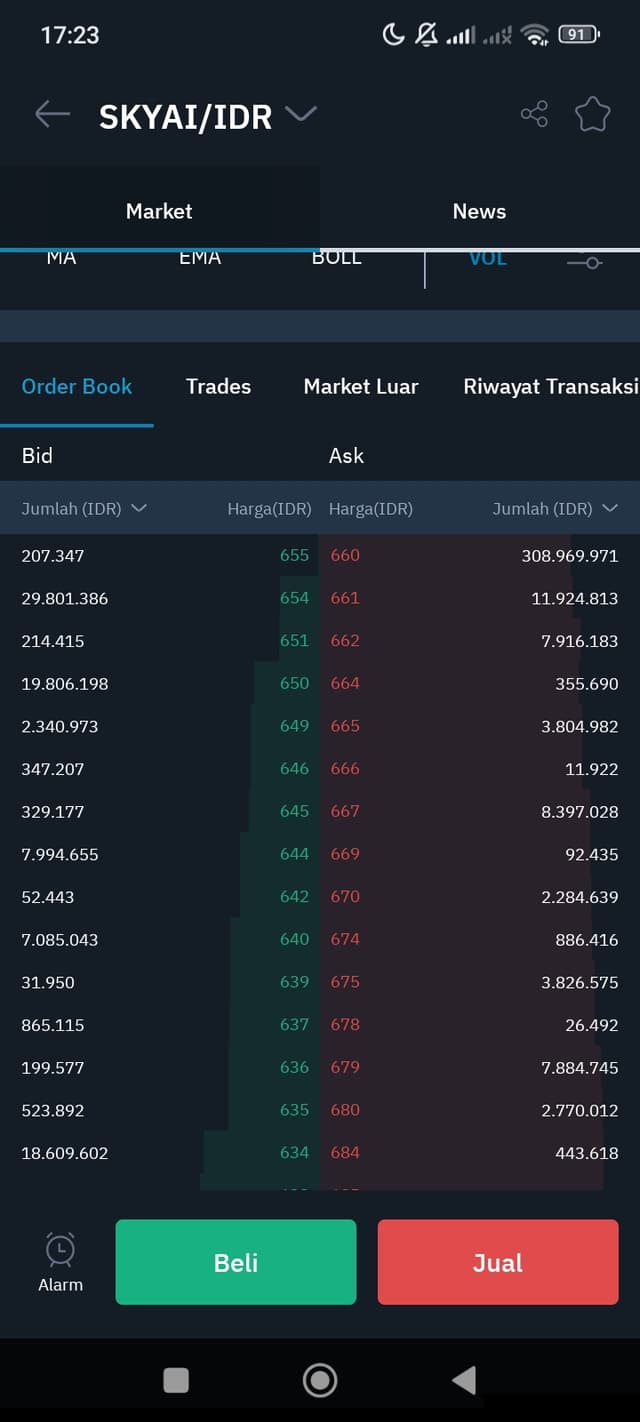Switch to the Trades tab
This screenshot has width=640, height=1422.
(218, 386)
